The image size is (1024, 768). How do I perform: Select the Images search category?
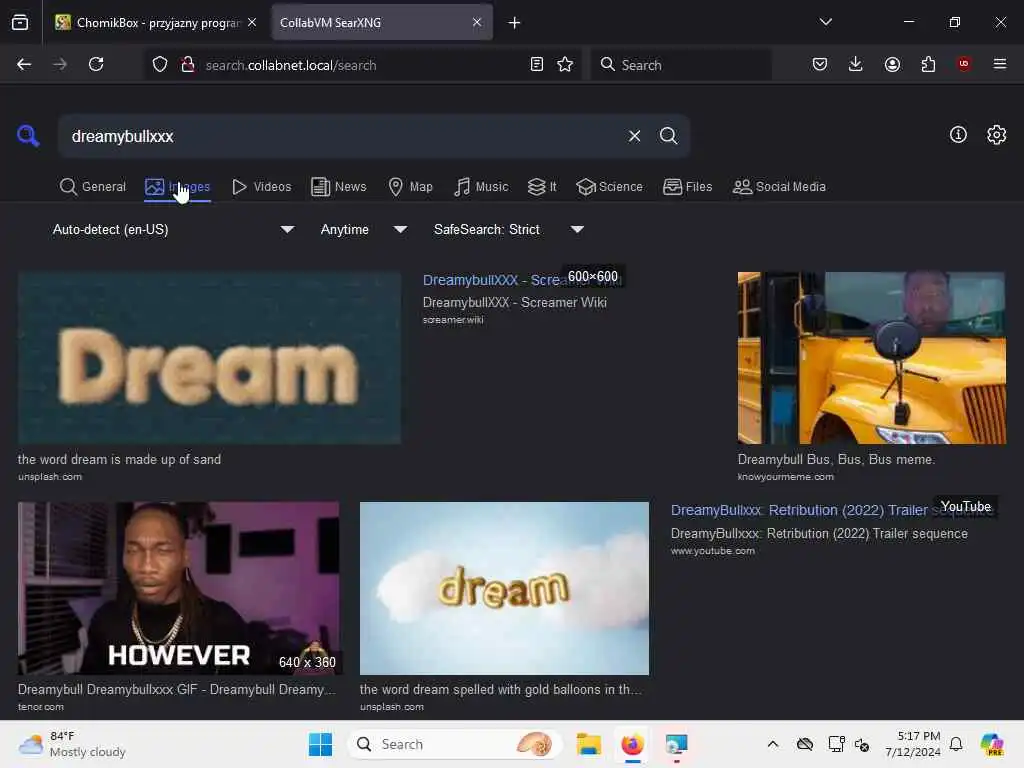click(x=178, y=187)
